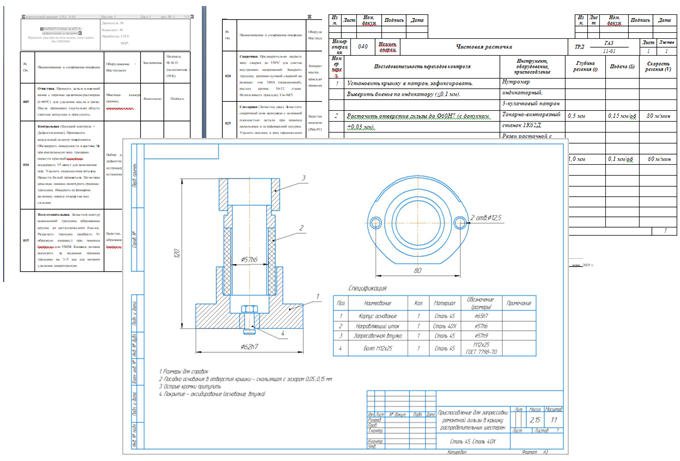The image size is (680, 461).
Task: Select the 'М12х25 ГОСТ 7798-70' designation cell
Action: tap(481, 348)
